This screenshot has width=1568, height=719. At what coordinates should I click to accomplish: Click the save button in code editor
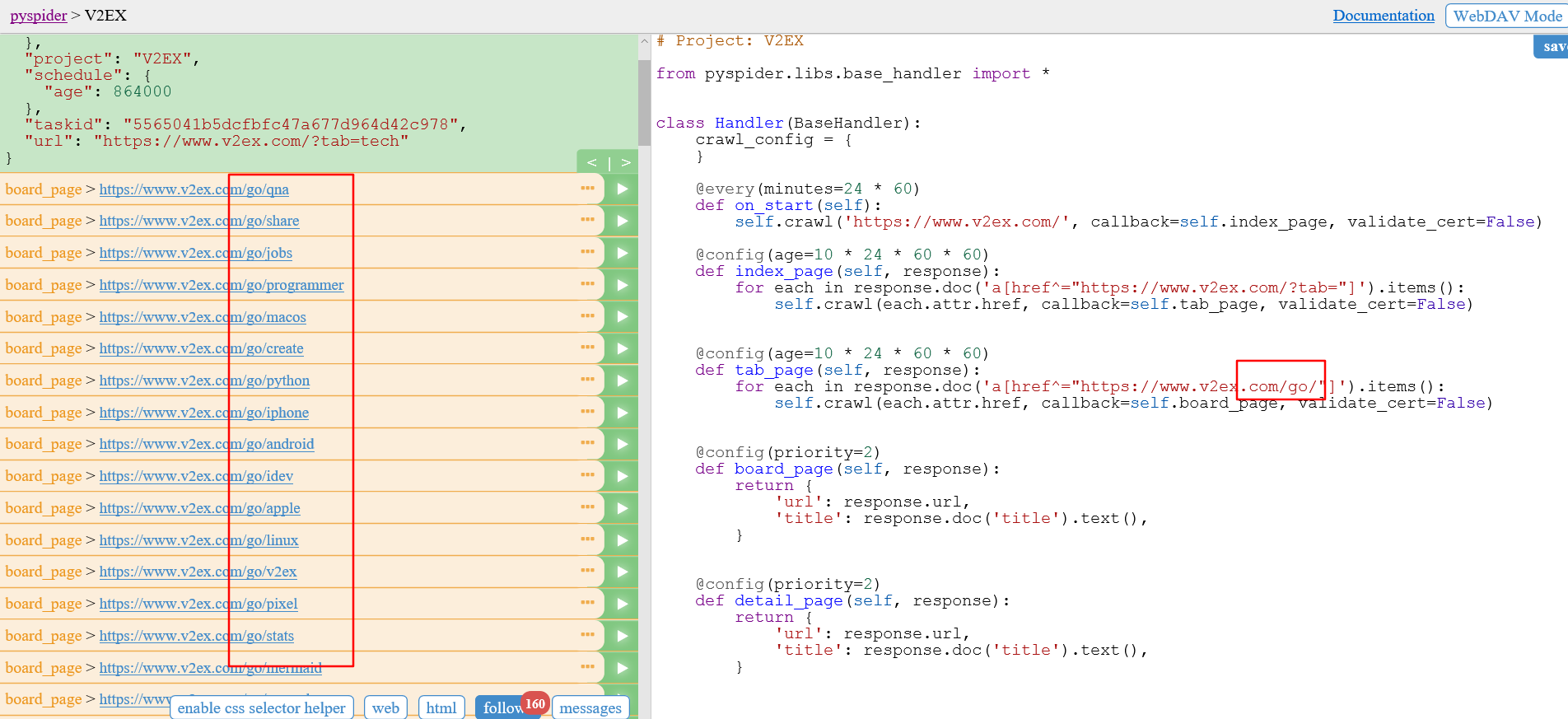(x=1552, y=47)
